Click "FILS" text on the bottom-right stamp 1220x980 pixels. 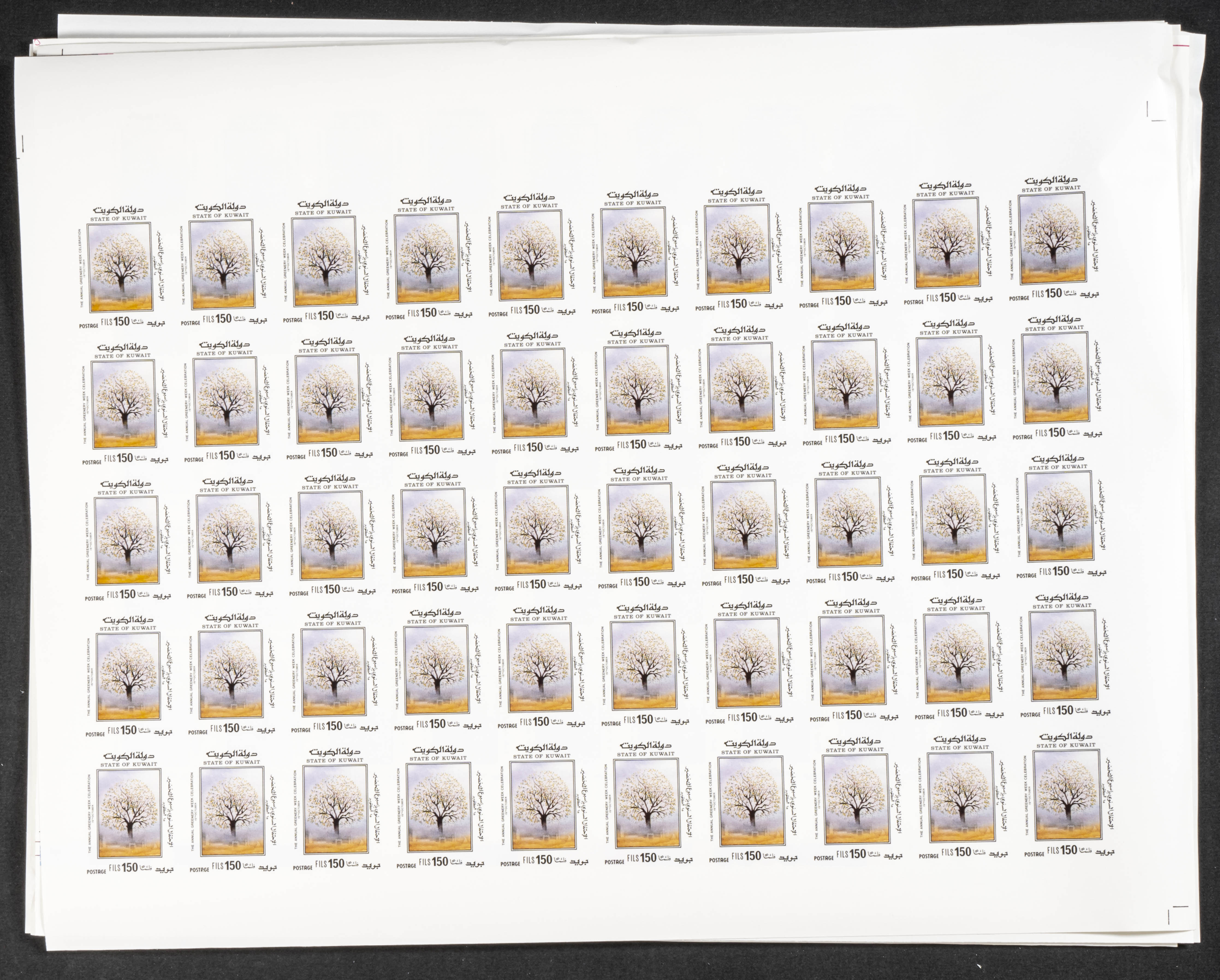click(x=1053, y=850)
